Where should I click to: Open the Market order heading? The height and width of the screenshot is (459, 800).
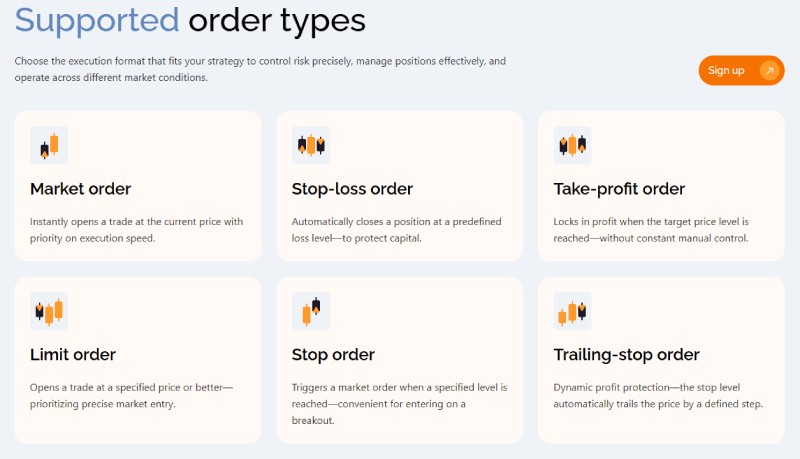(81, 189)
